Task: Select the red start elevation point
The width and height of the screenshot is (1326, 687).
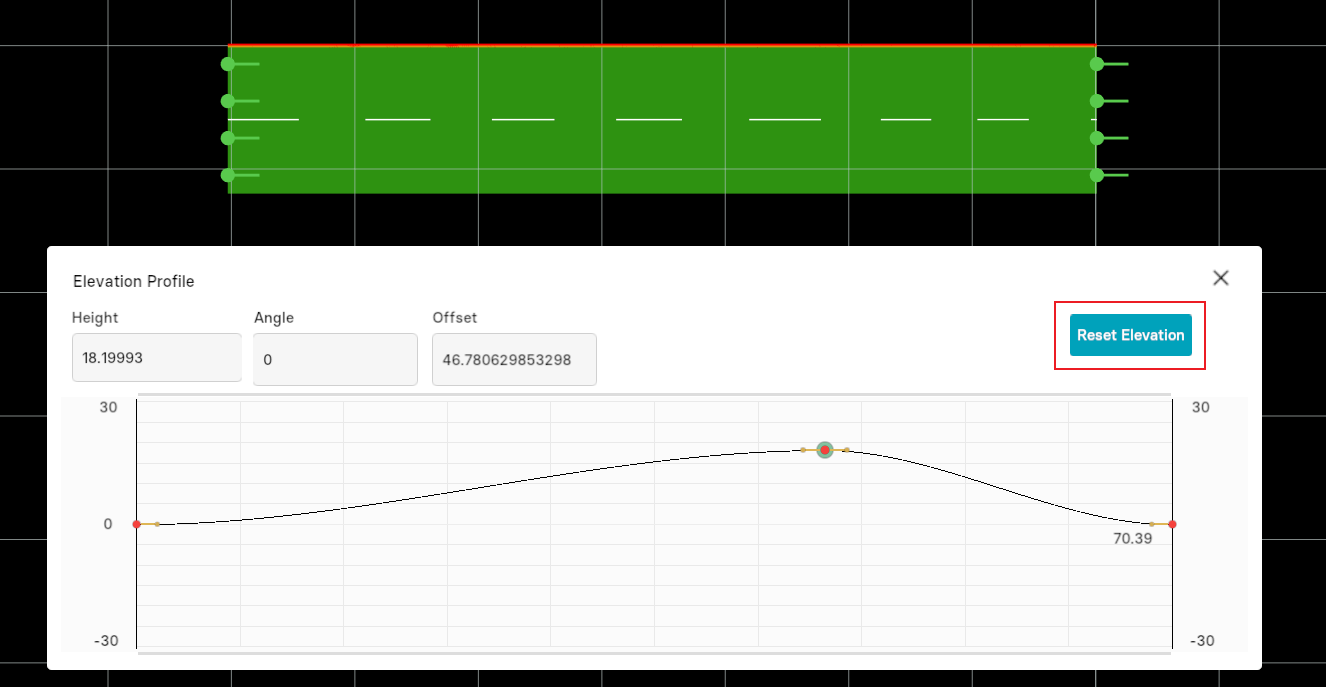Action: [137, 524]
